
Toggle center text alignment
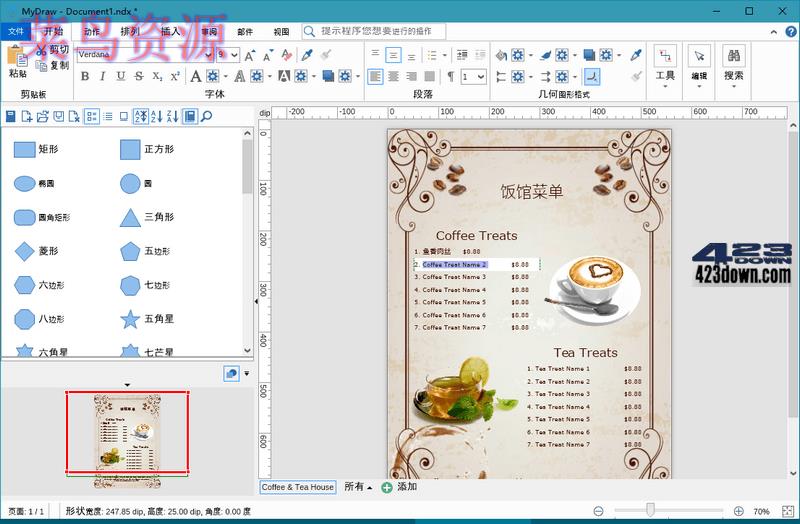pyautogui.click(x=393, y=77)
